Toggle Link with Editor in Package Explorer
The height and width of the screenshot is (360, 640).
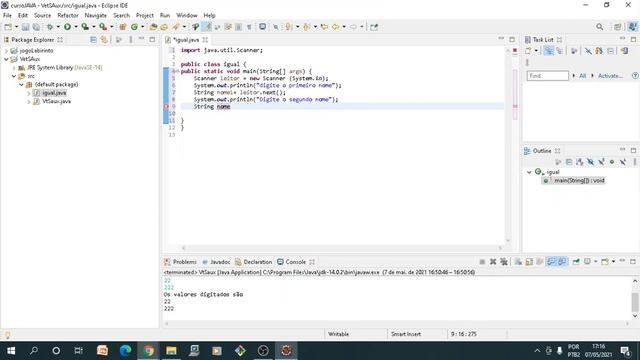[x=104, y=40]
